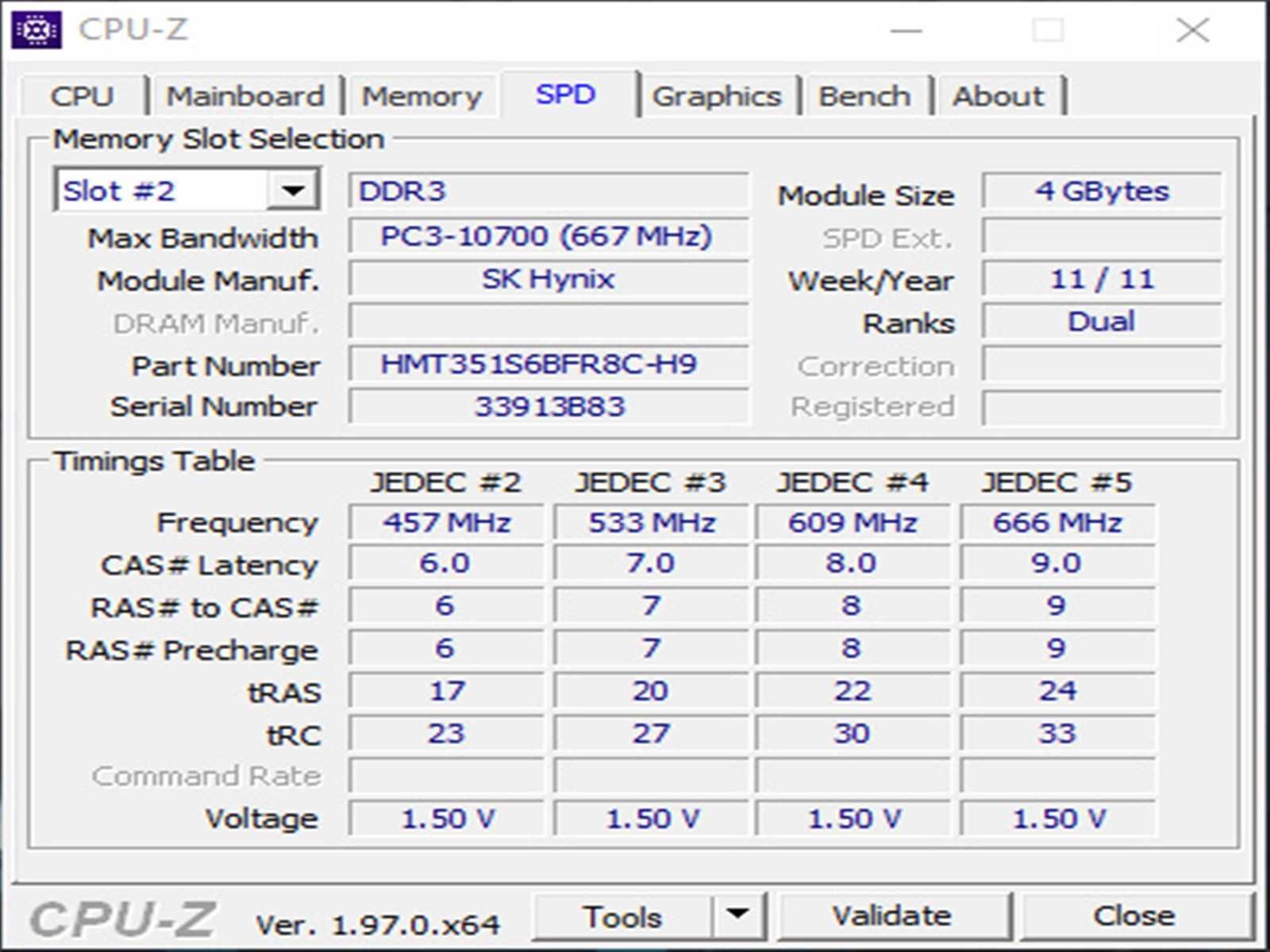Click the tRC value 33
This screenshot has width=1270, height=952.
(1057, 733)
